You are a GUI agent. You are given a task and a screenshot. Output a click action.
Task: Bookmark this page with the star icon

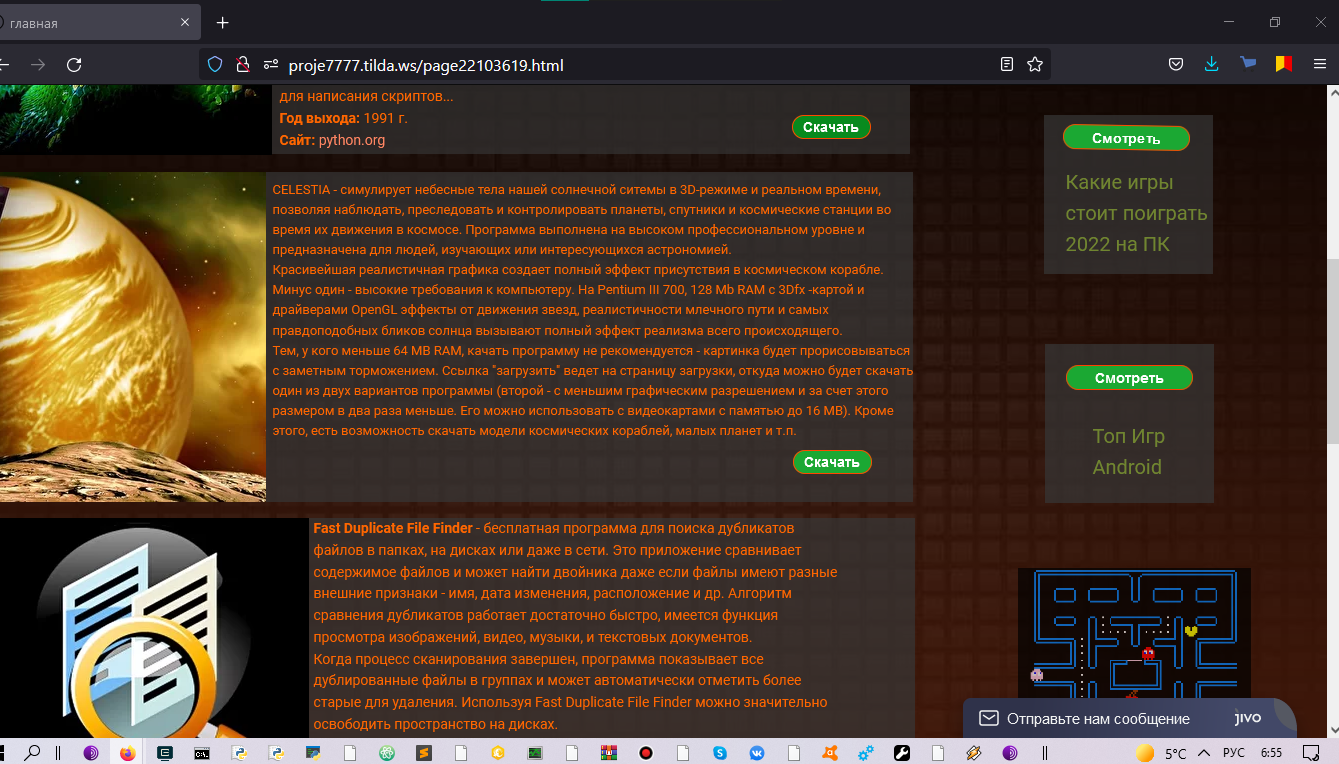coord(1035,65)
